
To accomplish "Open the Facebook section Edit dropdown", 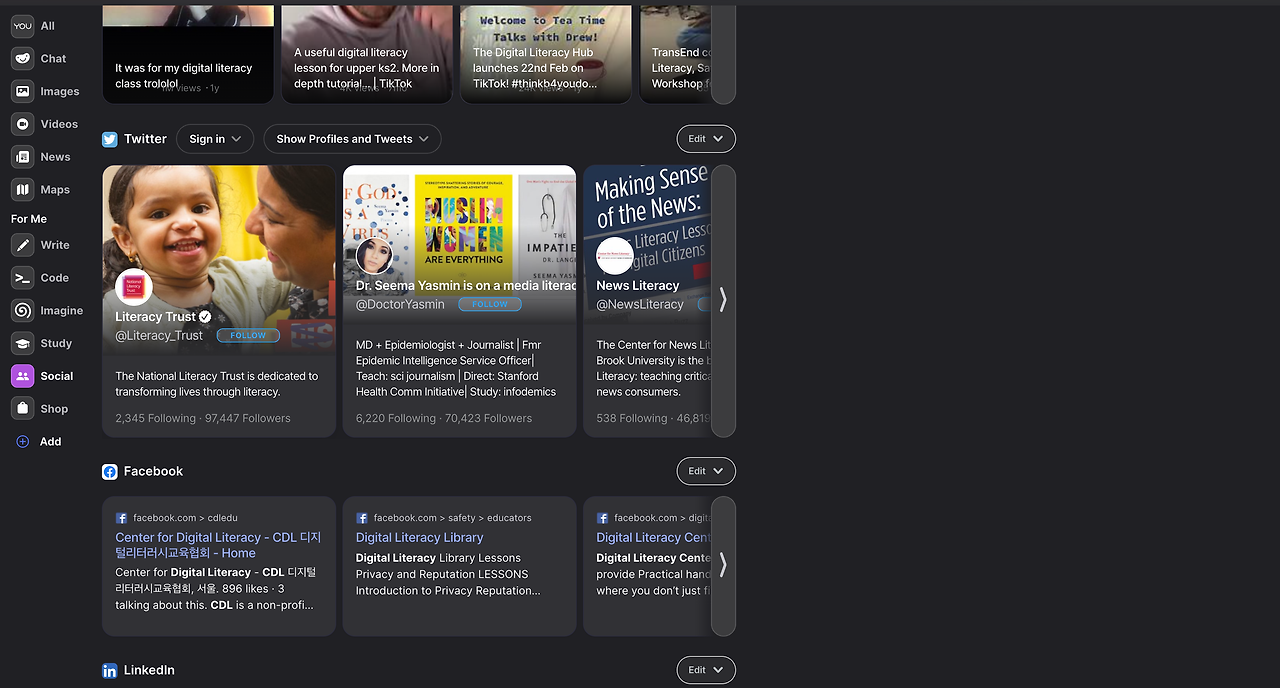I will click(706, 471).
